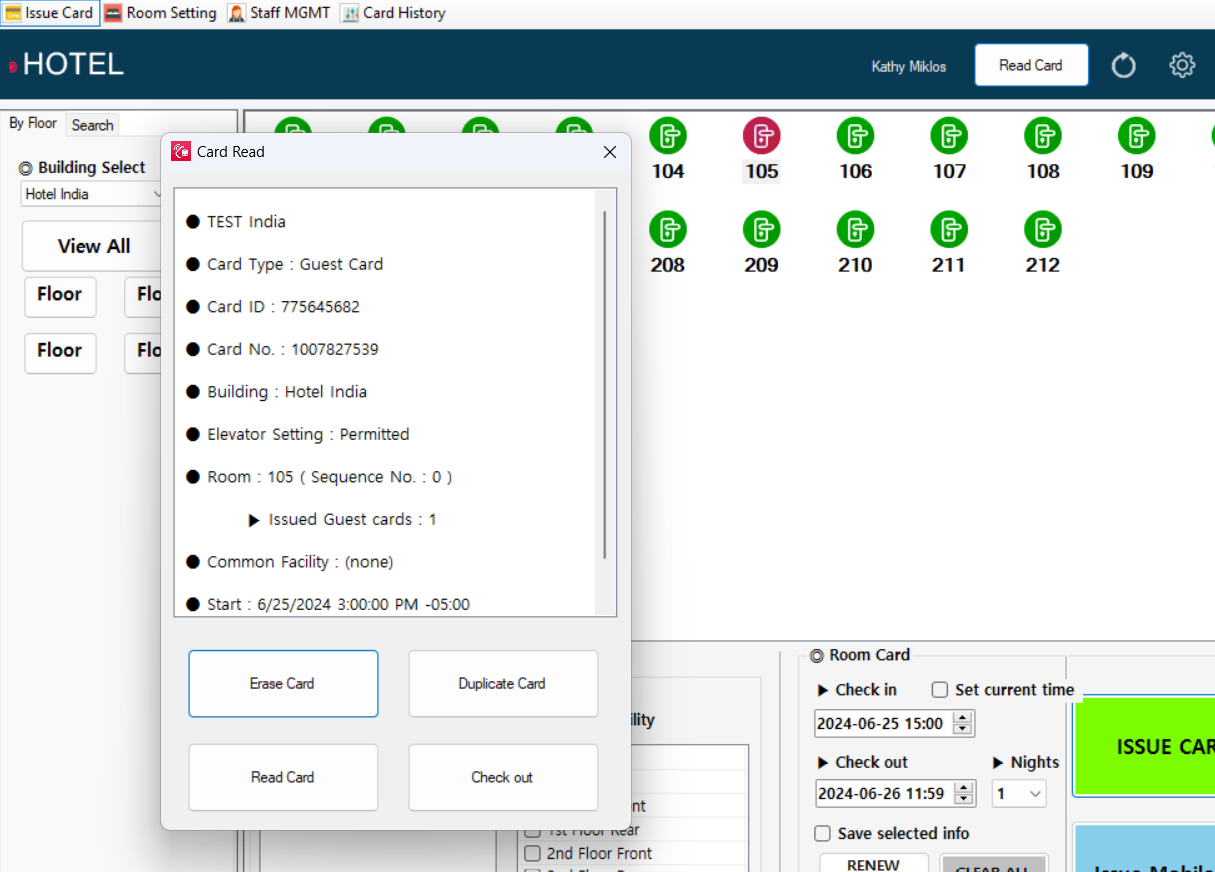
Task: Decrease the Check out date stepper
Action: tap(964, 799)
